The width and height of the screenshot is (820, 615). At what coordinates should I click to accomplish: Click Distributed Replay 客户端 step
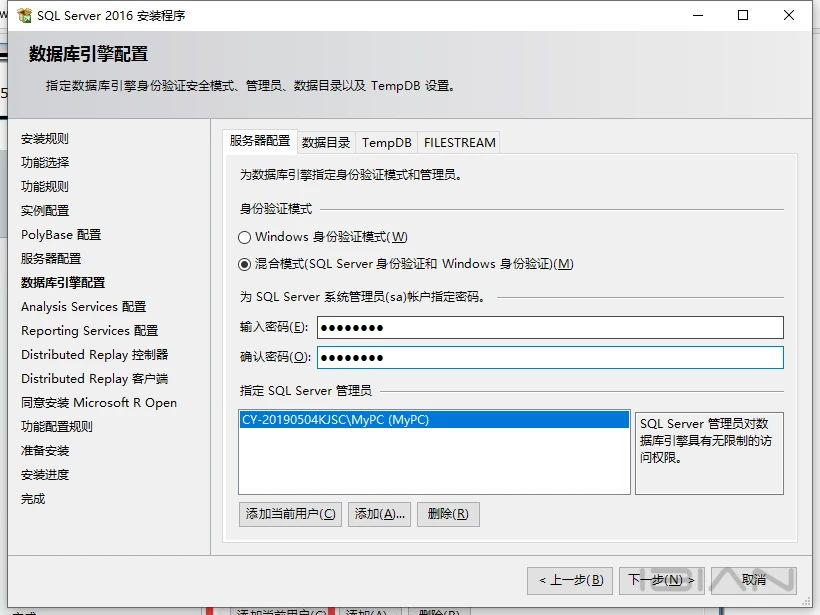(95, 379)
